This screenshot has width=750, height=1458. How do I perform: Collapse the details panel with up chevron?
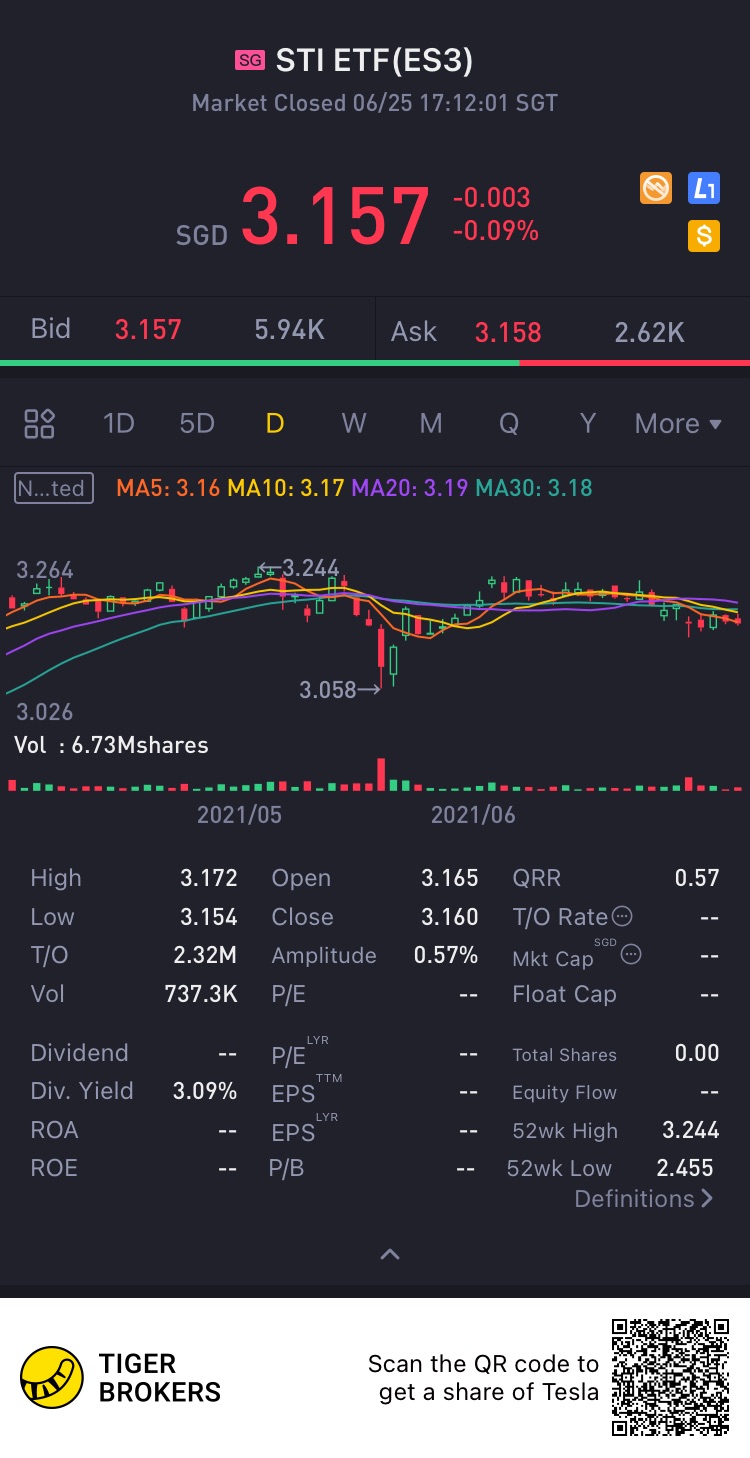tap(390, 1254)
